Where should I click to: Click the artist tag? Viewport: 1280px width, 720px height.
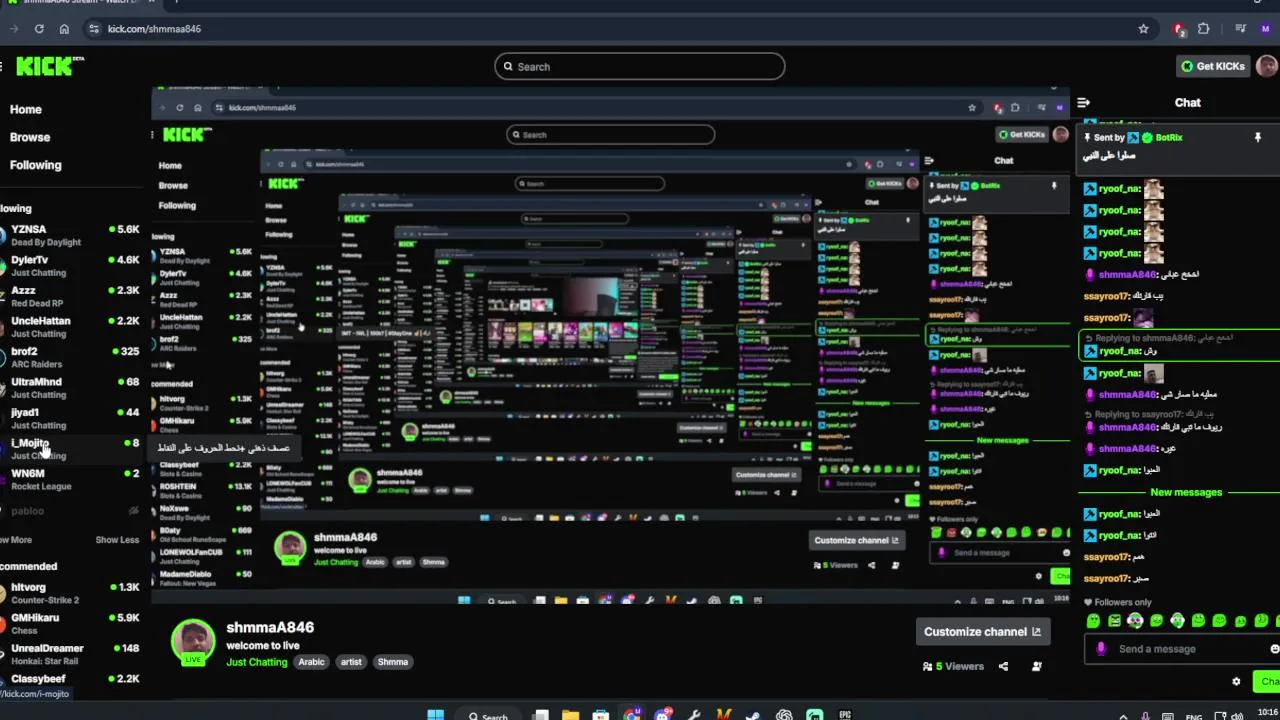click(351, 662)
